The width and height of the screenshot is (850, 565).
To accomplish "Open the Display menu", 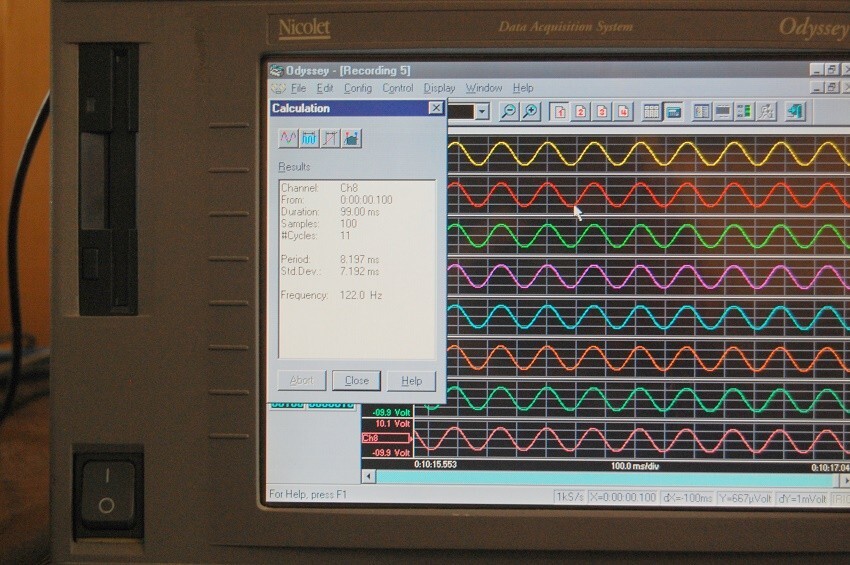I will (439, 88).
